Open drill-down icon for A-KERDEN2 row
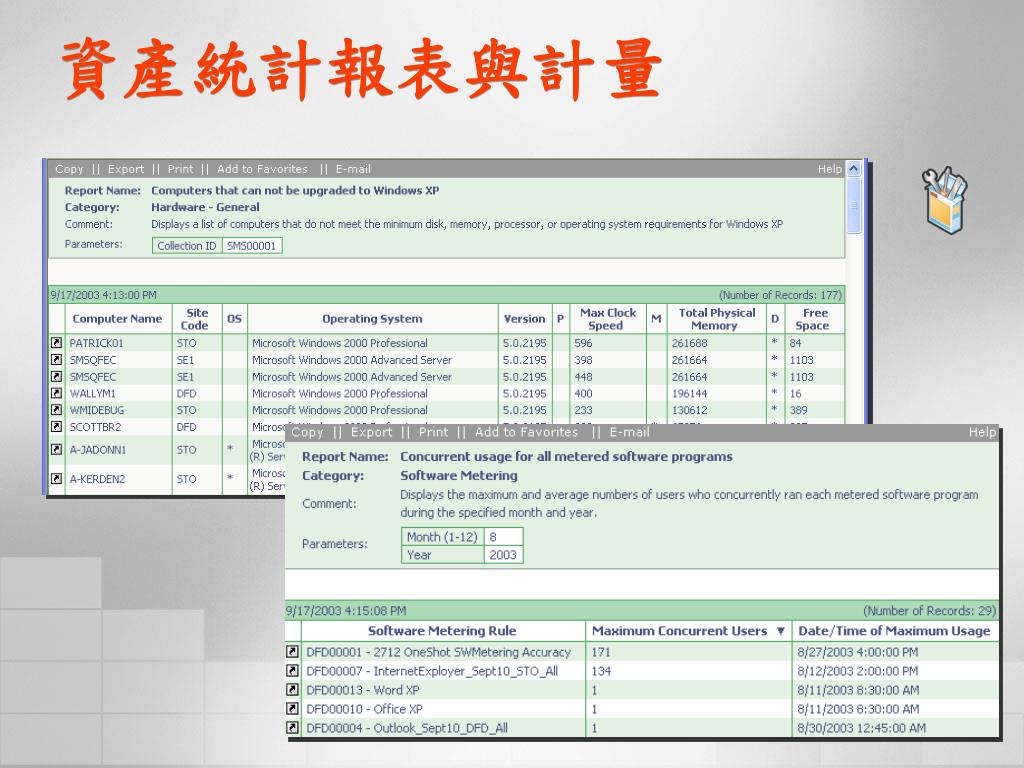Viewport: 1024px width, 768px height. [57, 479]
